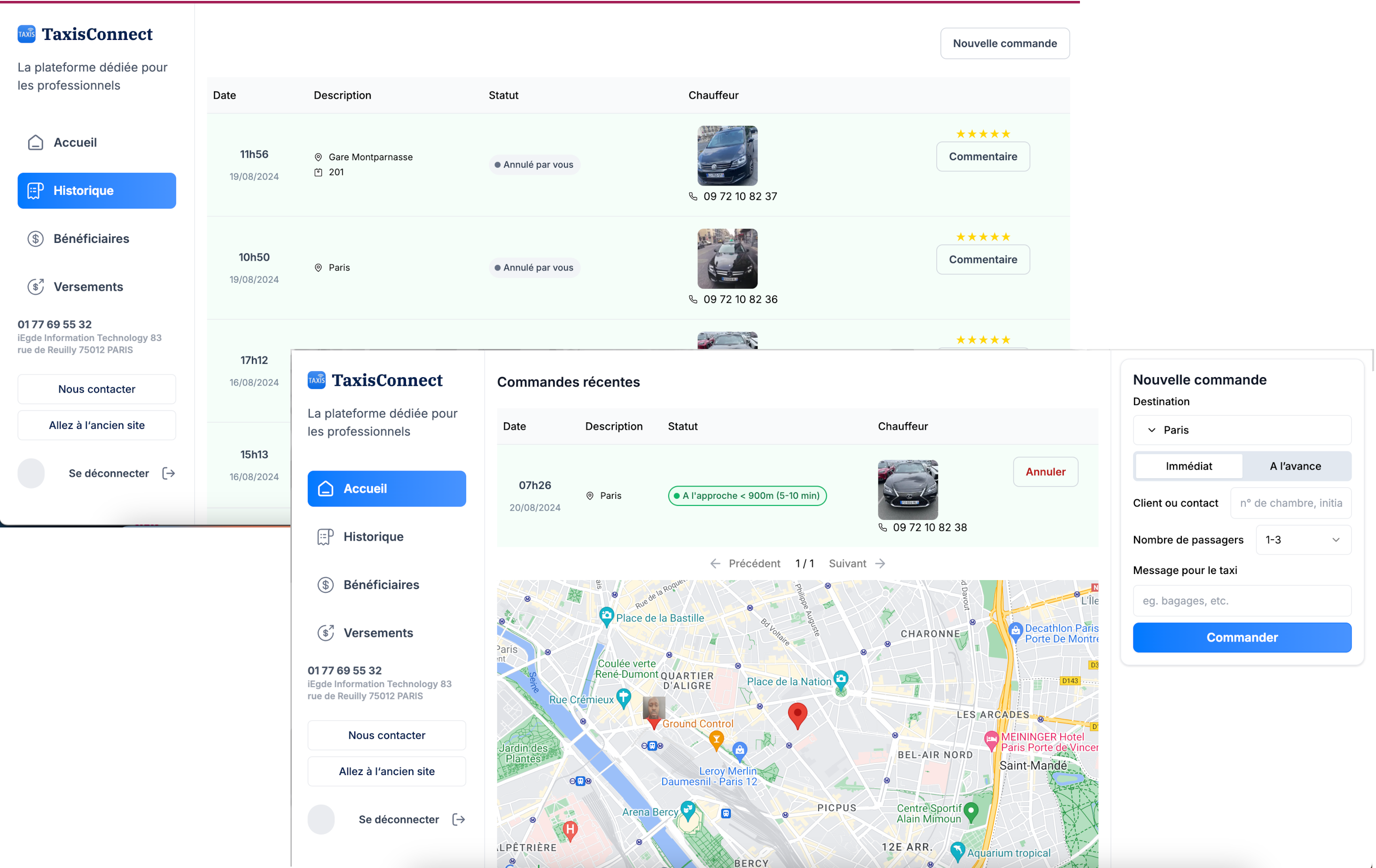
Task: Click the Se déconnecter logout arrow icon
Action: [x=459, y=819]
